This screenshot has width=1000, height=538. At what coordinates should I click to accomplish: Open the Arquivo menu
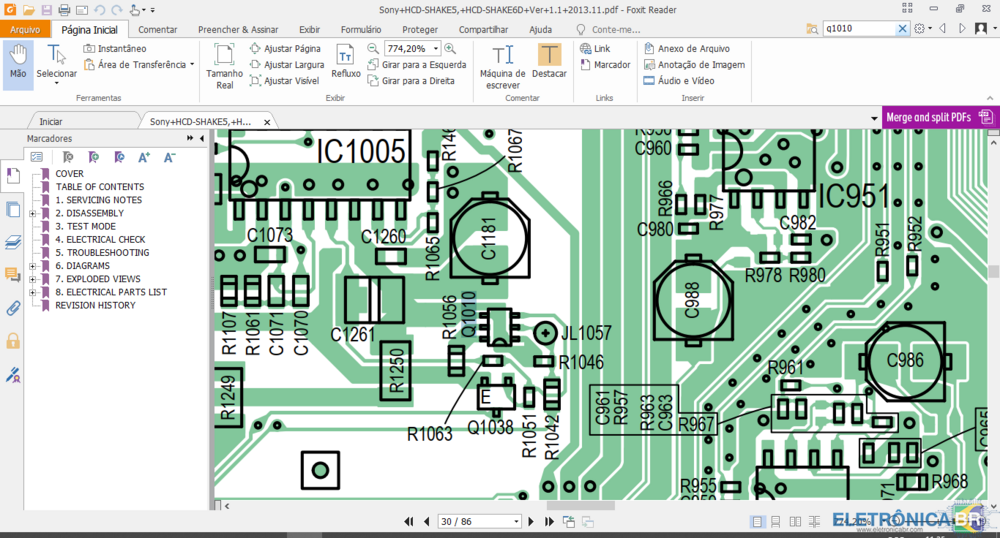pyautogui.click(x=25, y=29)
